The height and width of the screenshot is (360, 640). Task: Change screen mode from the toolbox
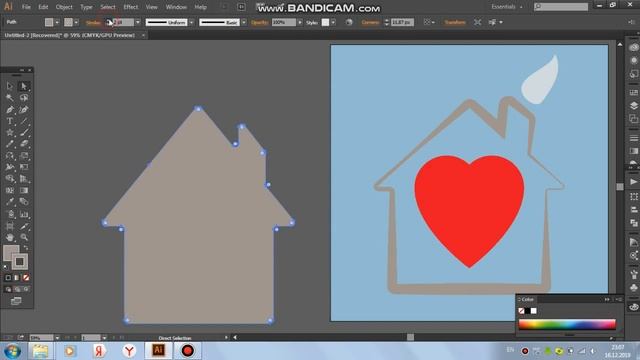(16, 301)
